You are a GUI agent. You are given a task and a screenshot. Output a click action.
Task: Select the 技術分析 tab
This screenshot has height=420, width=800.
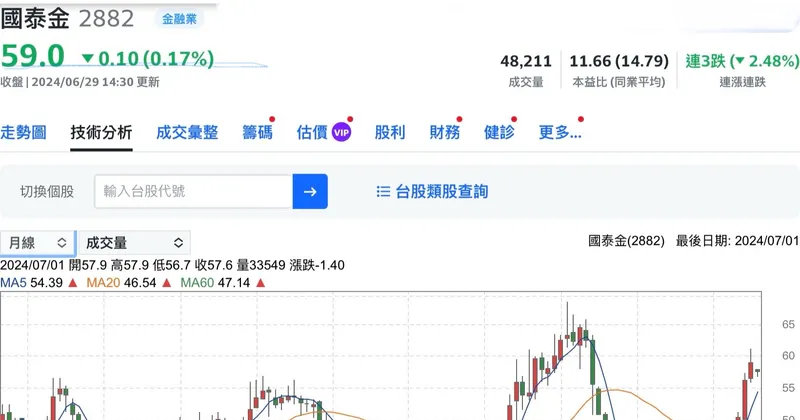(x=102, y=132)
